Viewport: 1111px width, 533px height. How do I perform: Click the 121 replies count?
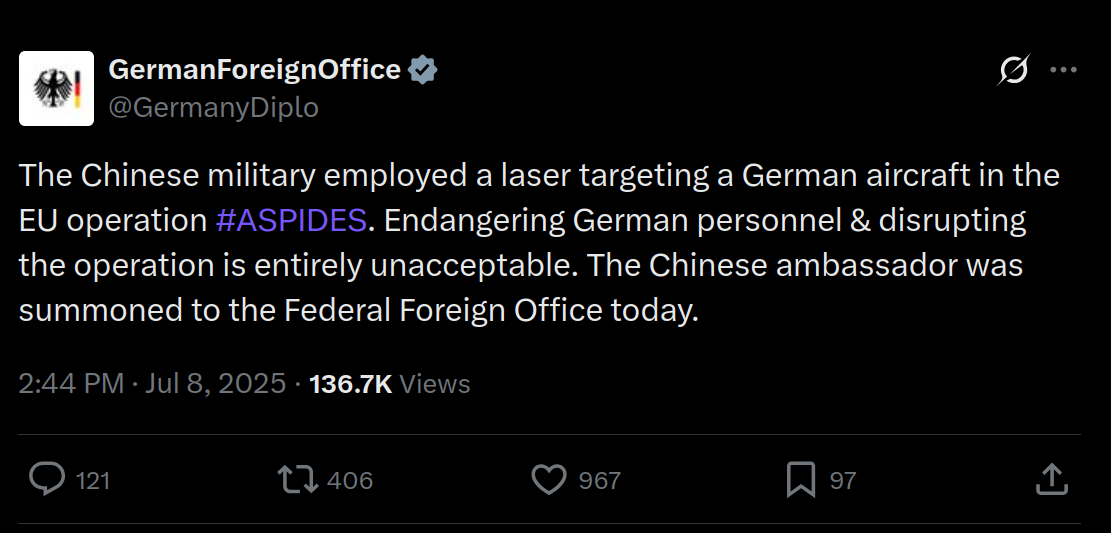(x=92, y=481)
